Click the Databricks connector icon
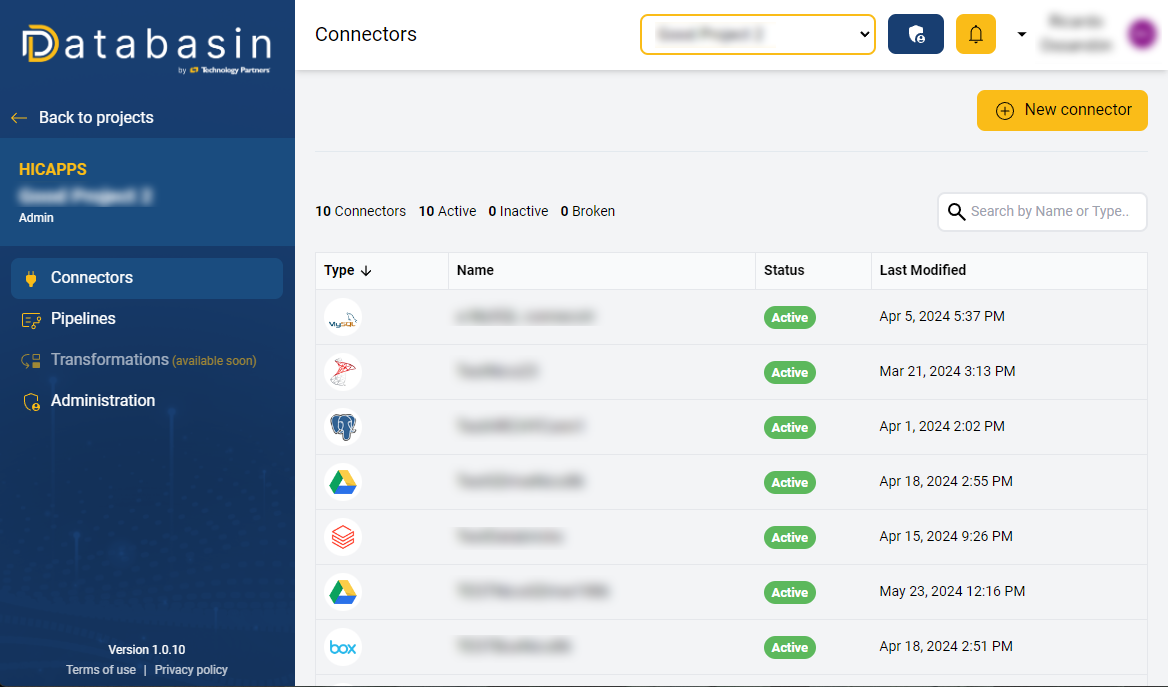The height and width of the screenshot is (687, 1168). click(343, 537)
